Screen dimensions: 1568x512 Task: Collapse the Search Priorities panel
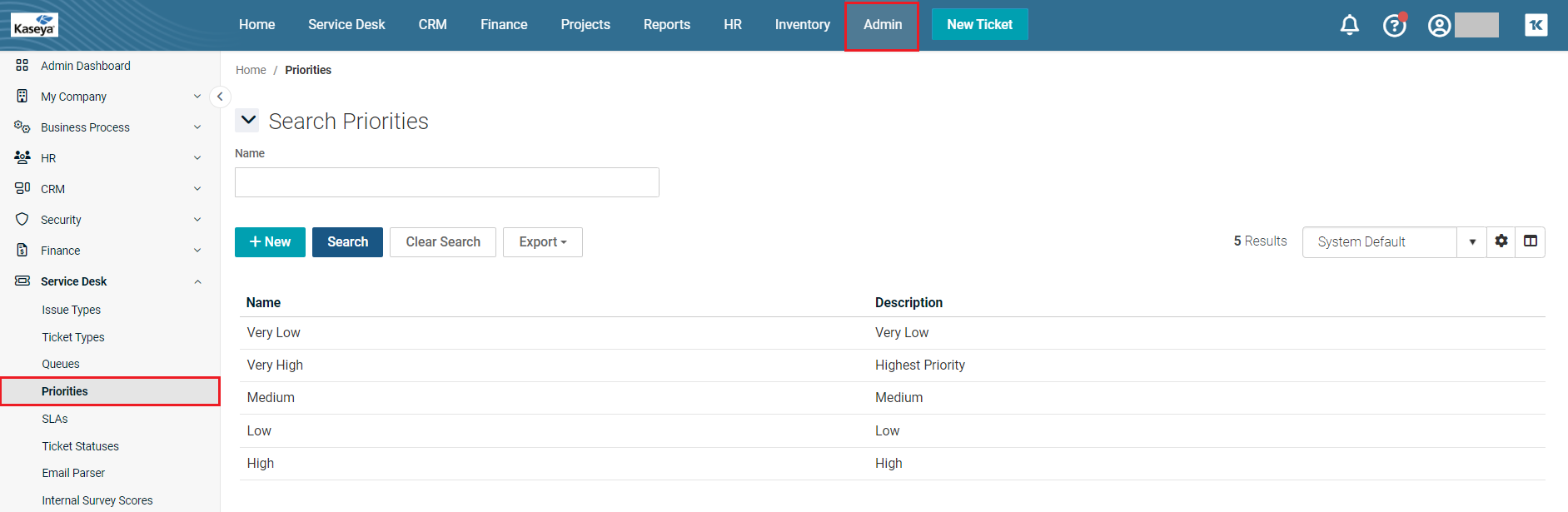tap(247, 121)
